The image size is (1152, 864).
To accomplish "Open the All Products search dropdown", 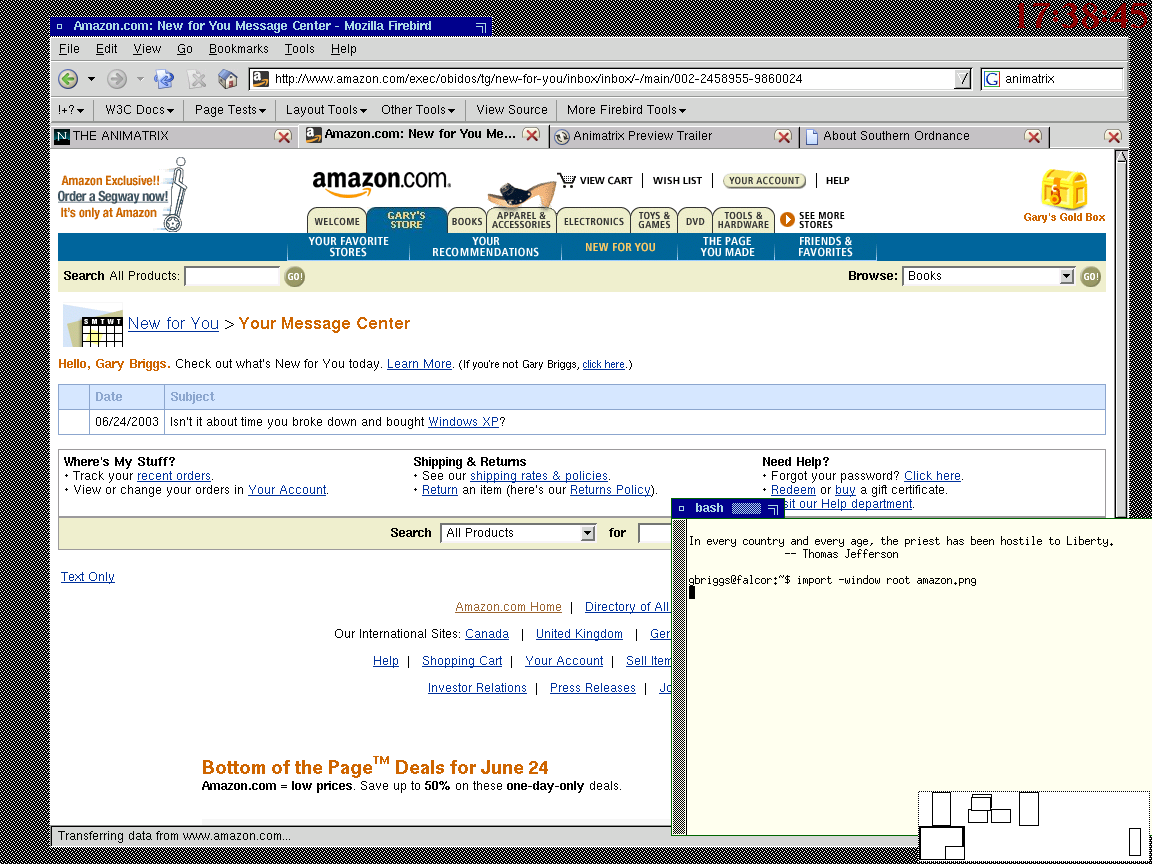I will pos(518,533).
